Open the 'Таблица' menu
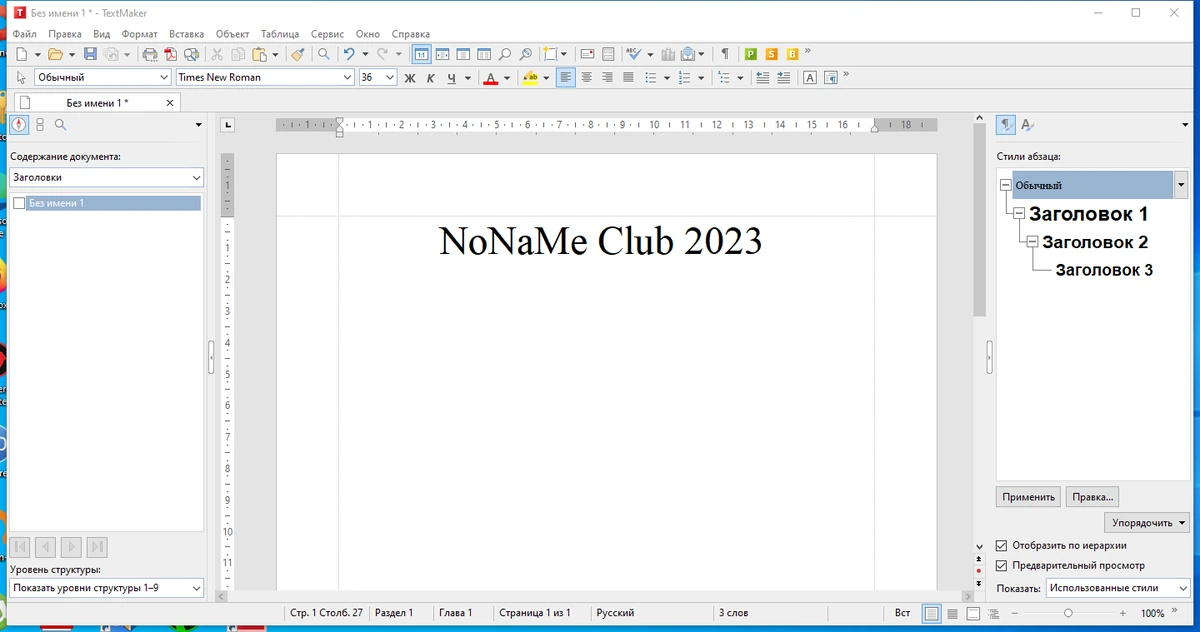This screenshot has height=632, width=1200. pos(280,34)
